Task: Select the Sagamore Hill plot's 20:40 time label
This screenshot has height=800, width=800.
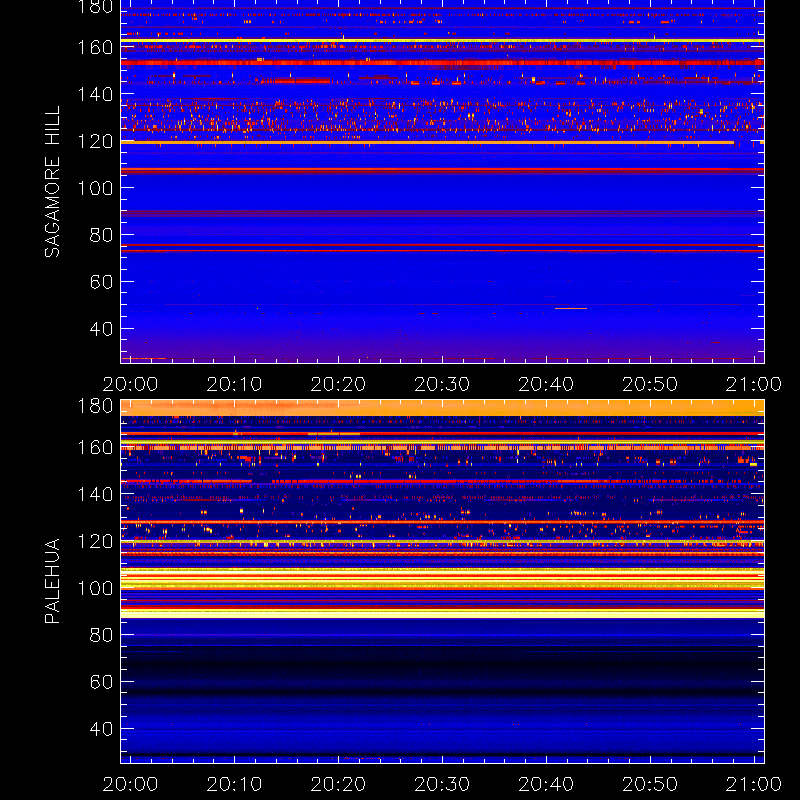Action: coord(546,384)
